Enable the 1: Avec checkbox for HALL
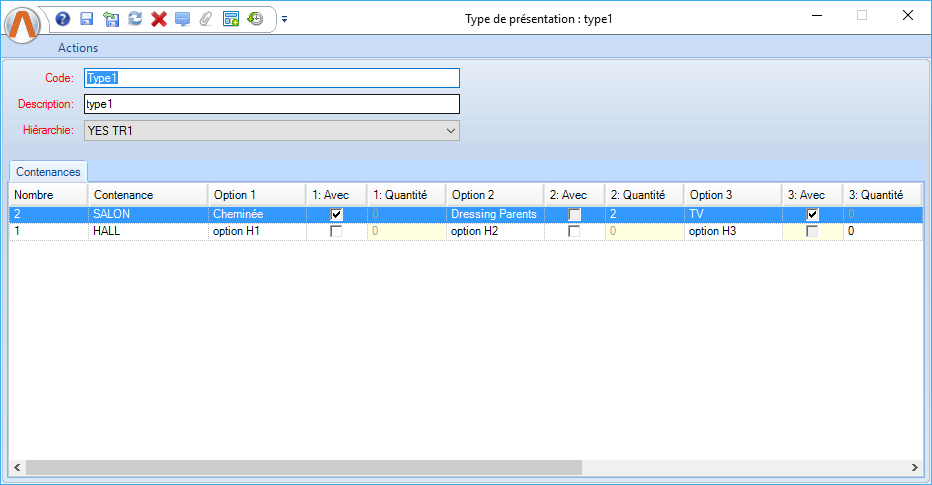The height and width of the screenshot is (485, 932). coord(336,231)
